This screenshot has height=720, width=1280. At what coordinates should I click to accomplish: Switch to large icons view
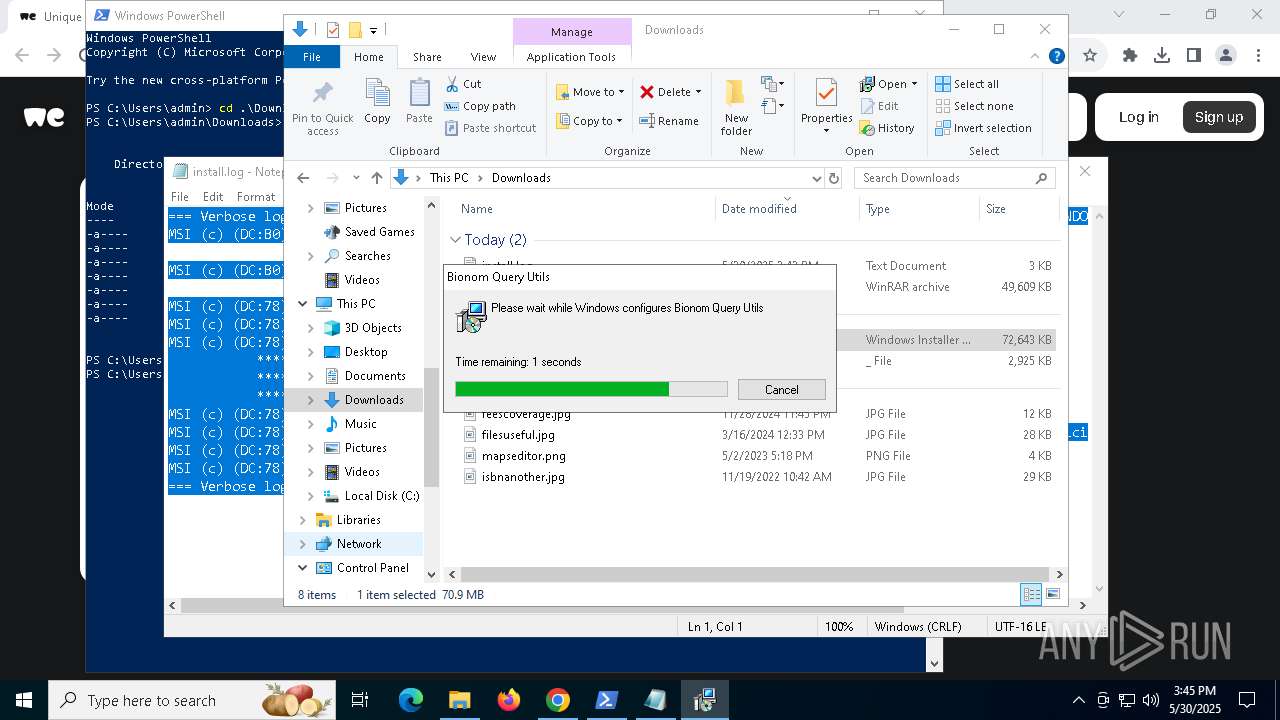(1052, 595)
